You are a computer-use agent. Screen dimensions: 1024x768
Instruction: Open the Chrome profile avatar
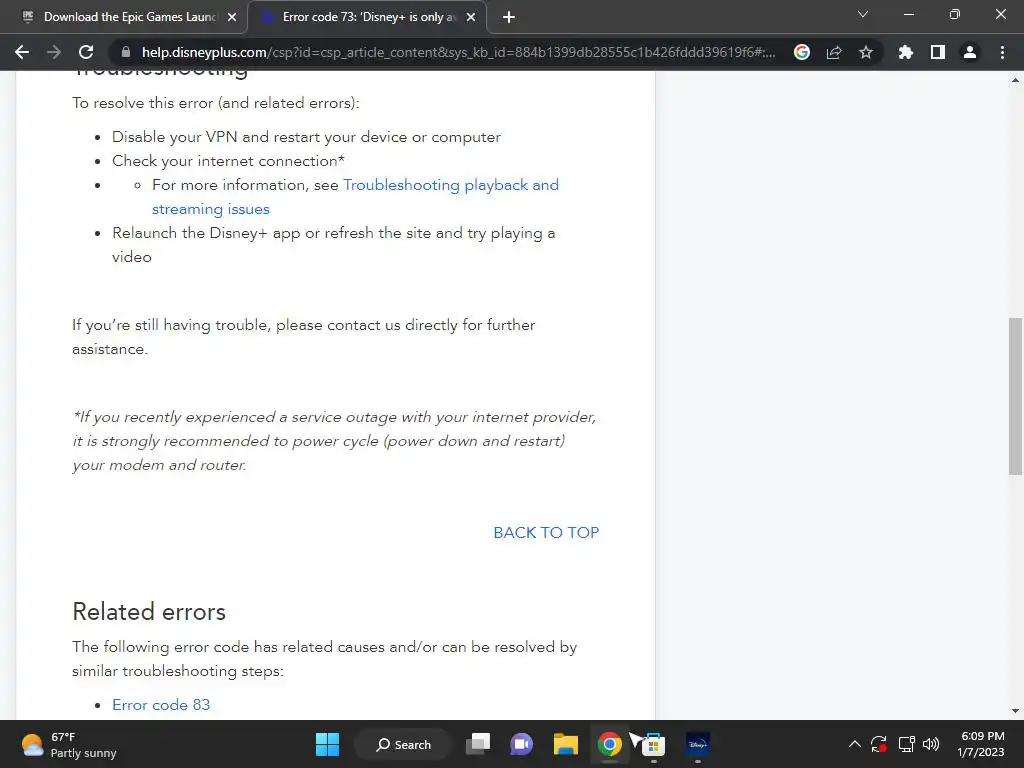tap(970, 52)
